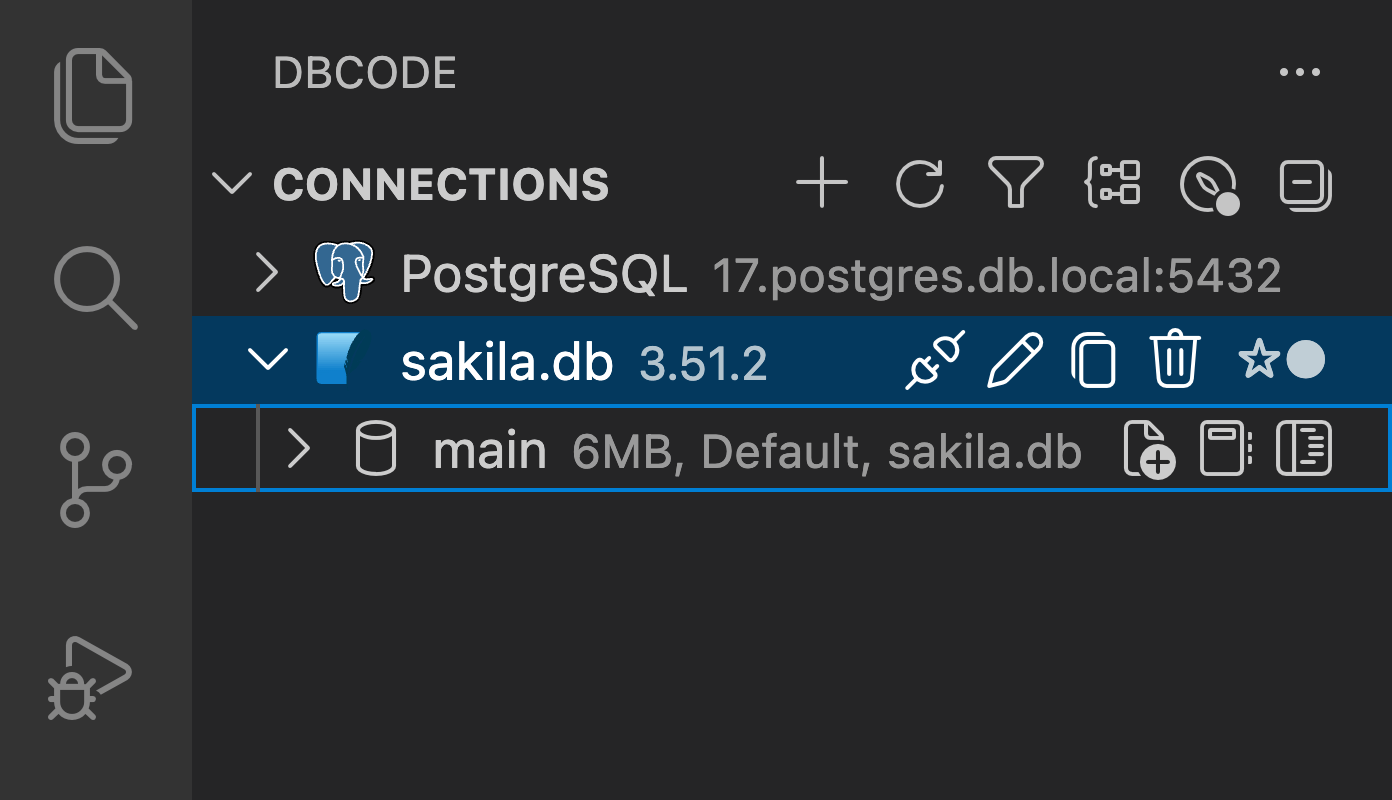Open the DBCODE panel More Actions menu
The image size is (1392, 800).
tap(1299, 71)
